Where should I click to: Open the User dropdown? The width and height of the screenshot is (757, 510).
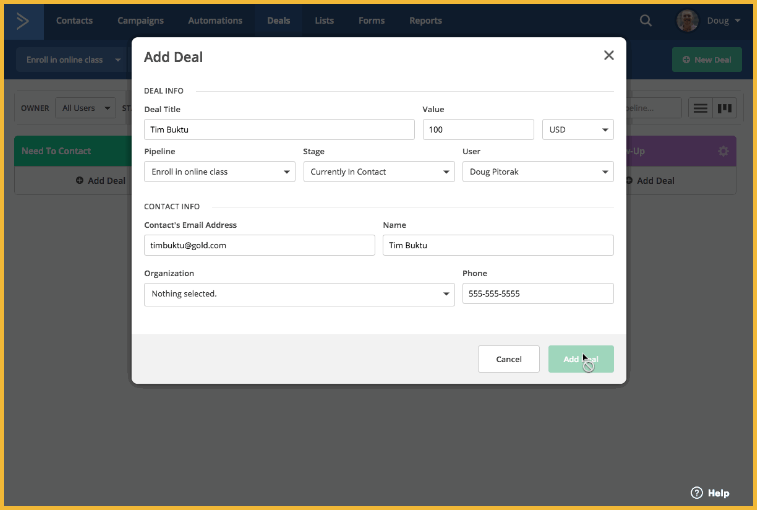click(x=537, y=172)
